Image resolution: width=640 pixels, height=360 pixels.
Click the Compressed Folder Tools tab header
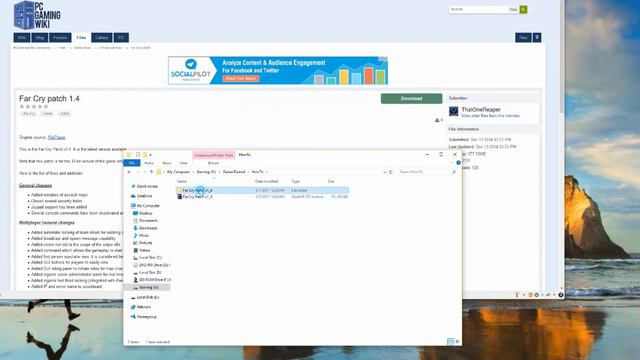pyautogui.click(x=213, y=155)
